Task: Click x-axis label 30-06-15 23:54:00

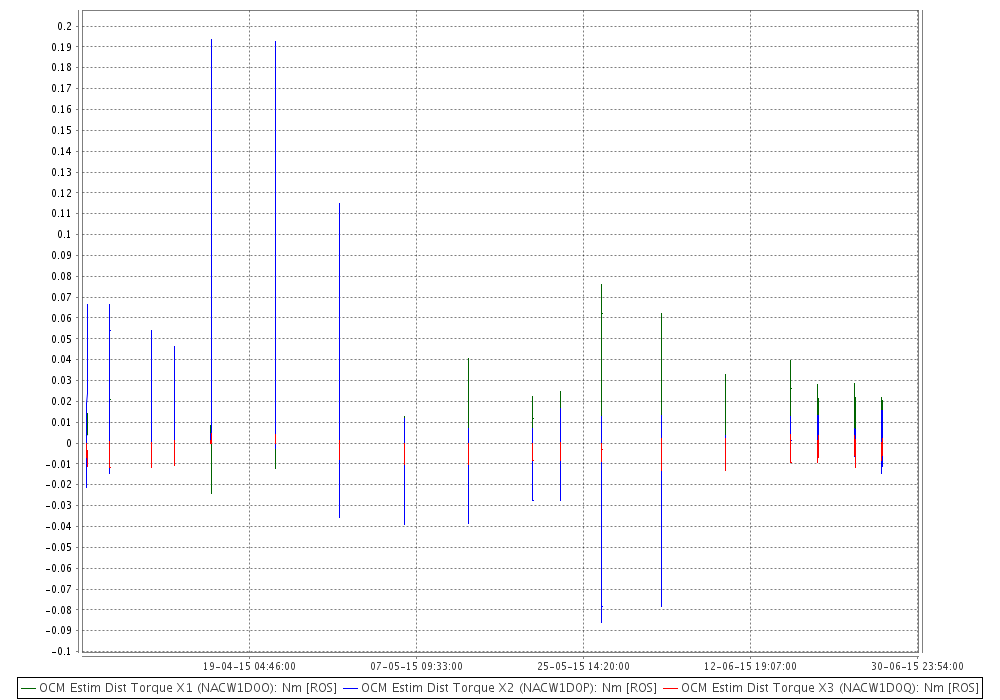Action: click(917, 666)
